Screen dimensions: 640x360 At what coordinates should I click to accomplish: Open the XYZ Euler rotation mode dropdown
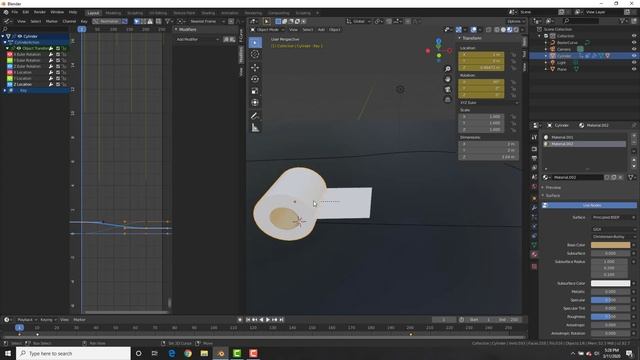pos(489,103)
